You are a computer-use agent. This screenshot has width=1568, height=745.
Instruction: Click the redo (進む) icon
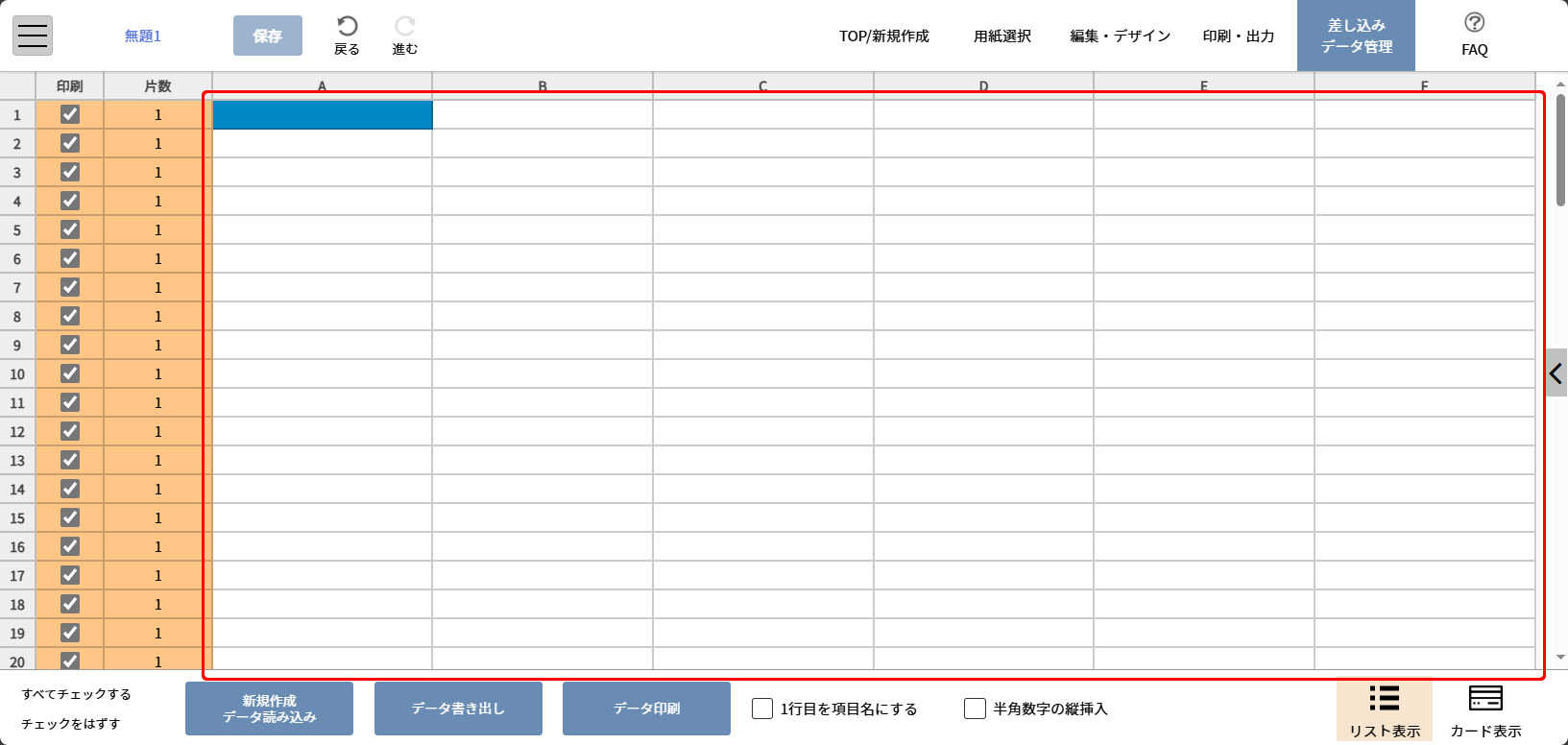[x=405, y=27]
